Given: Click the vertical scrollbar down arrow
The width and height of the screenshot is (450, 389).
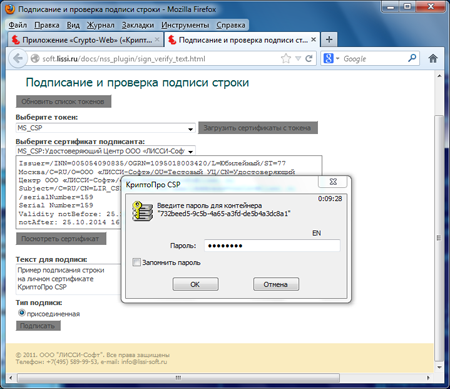Looking at the screenshot, I should click(x=439, y=367).
